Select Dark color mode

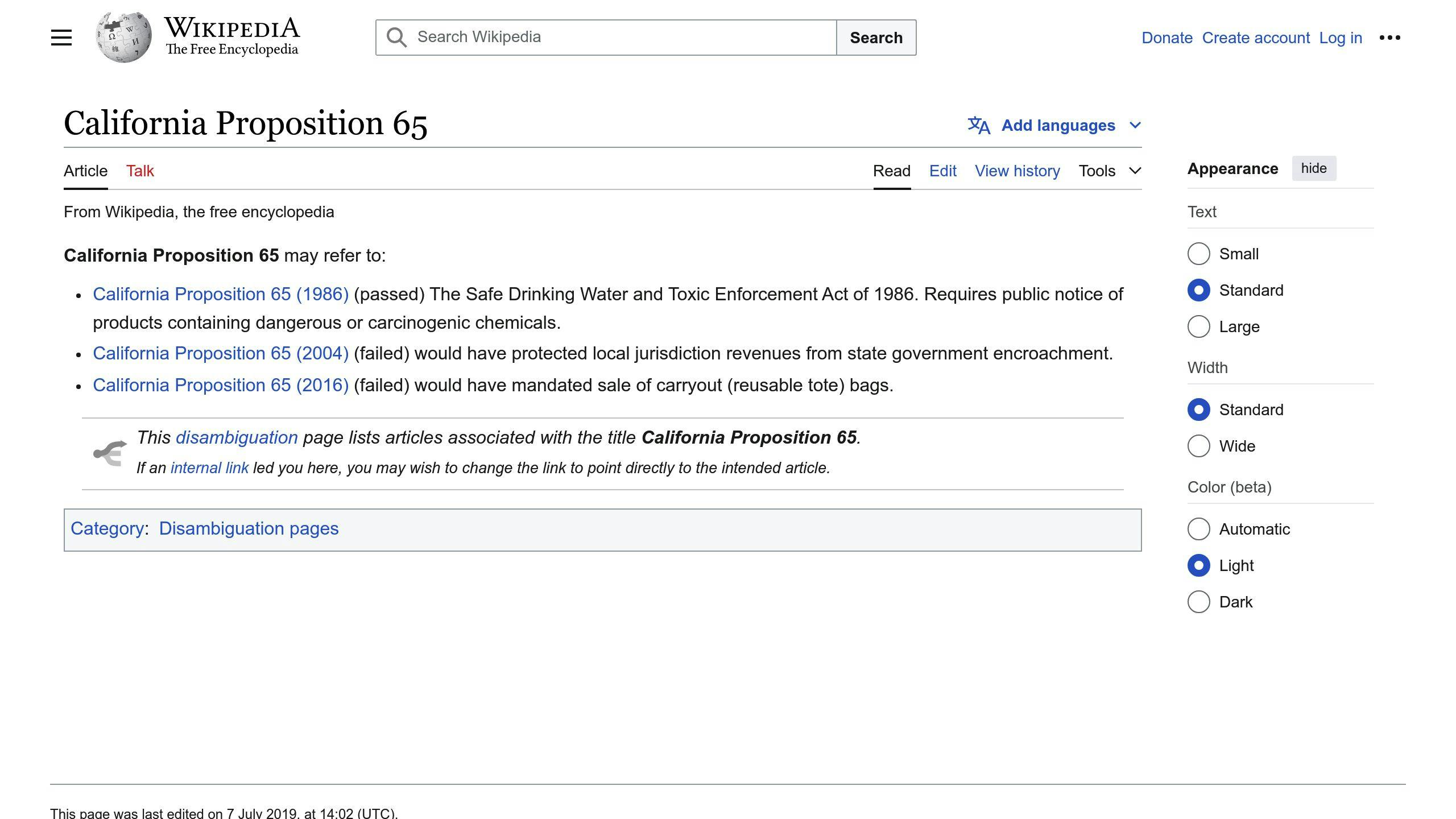[1198, 602]
